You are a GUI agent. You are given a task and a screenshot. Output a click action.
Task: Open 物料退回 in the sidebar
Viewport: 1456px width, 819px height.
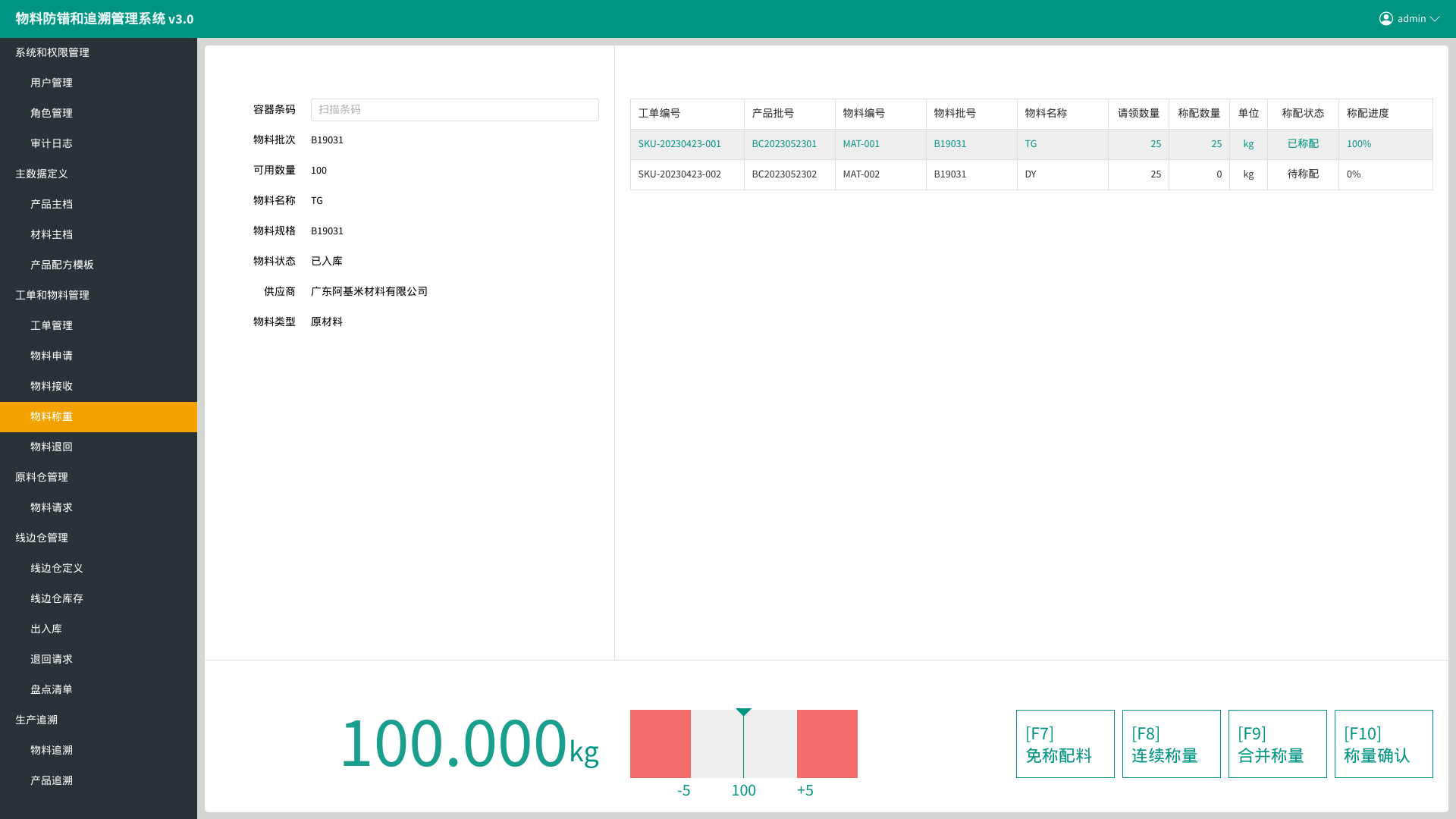click(99, 447)
